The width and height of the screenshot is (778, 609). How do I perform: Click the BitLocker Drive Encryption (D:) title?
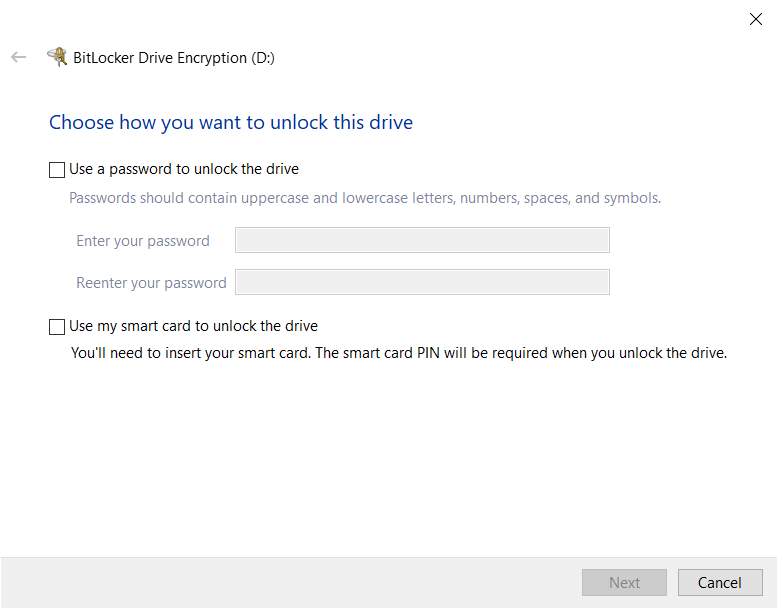(x=174, y=58)
